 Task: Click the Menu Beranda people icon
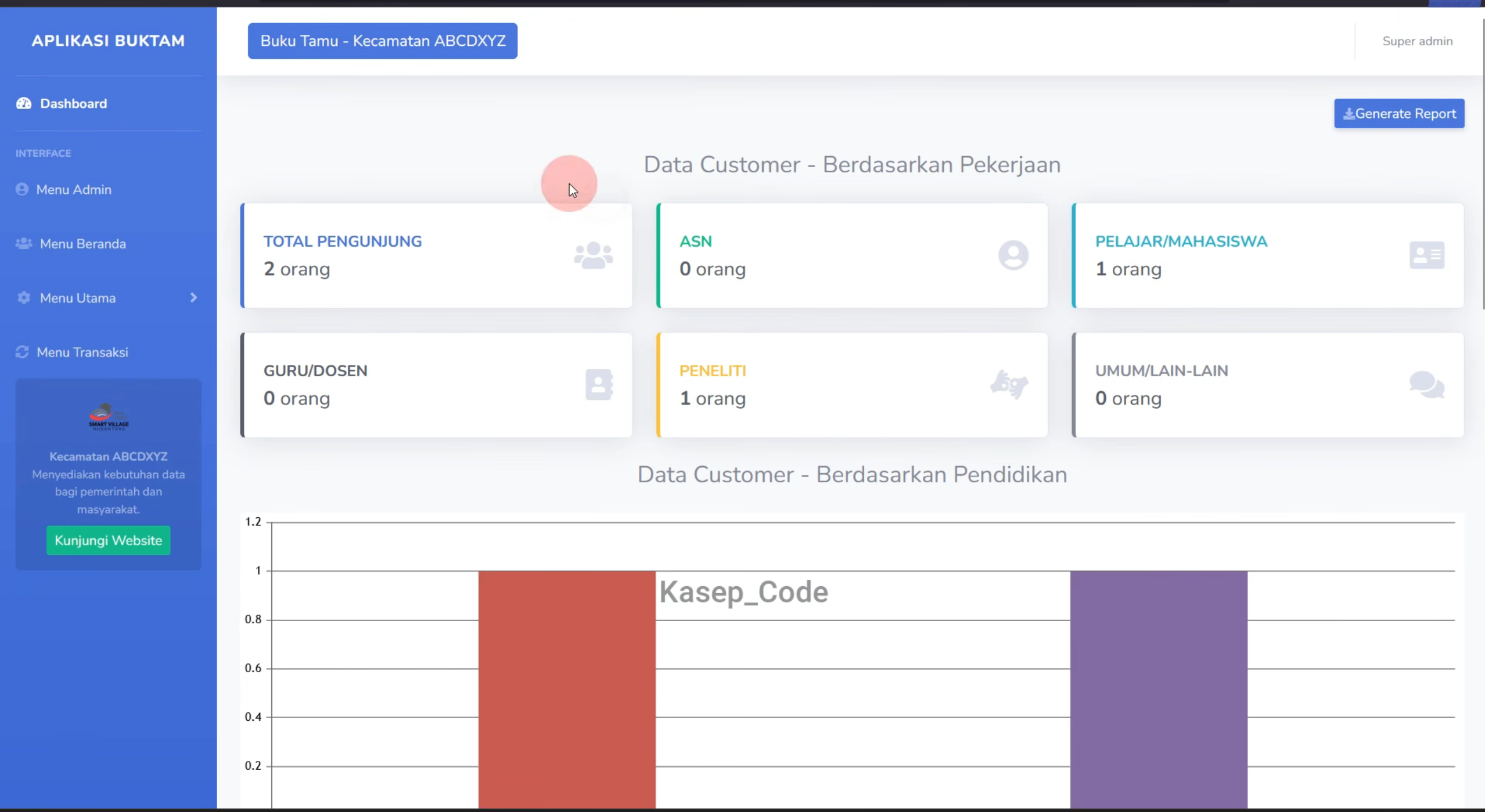click(24, 243)
